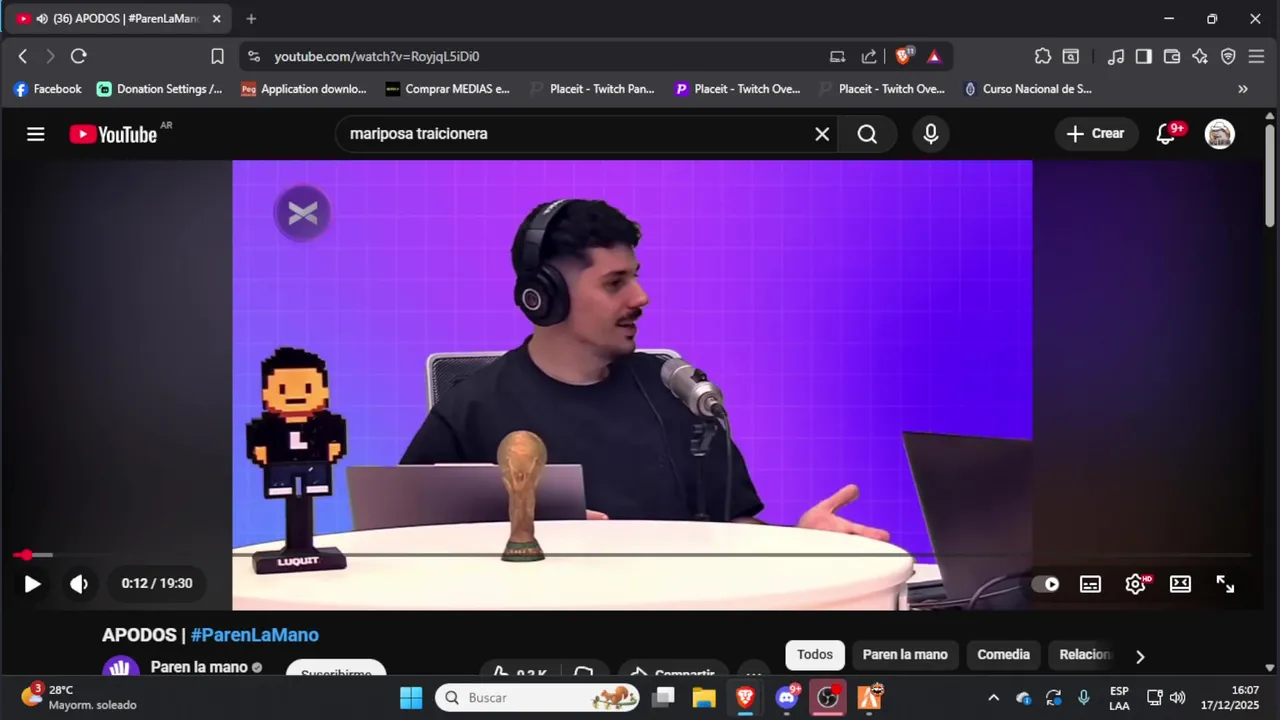Open Brave Wallet icon
This screenshot has width=1280, height=720.
tap(1172, 56)
